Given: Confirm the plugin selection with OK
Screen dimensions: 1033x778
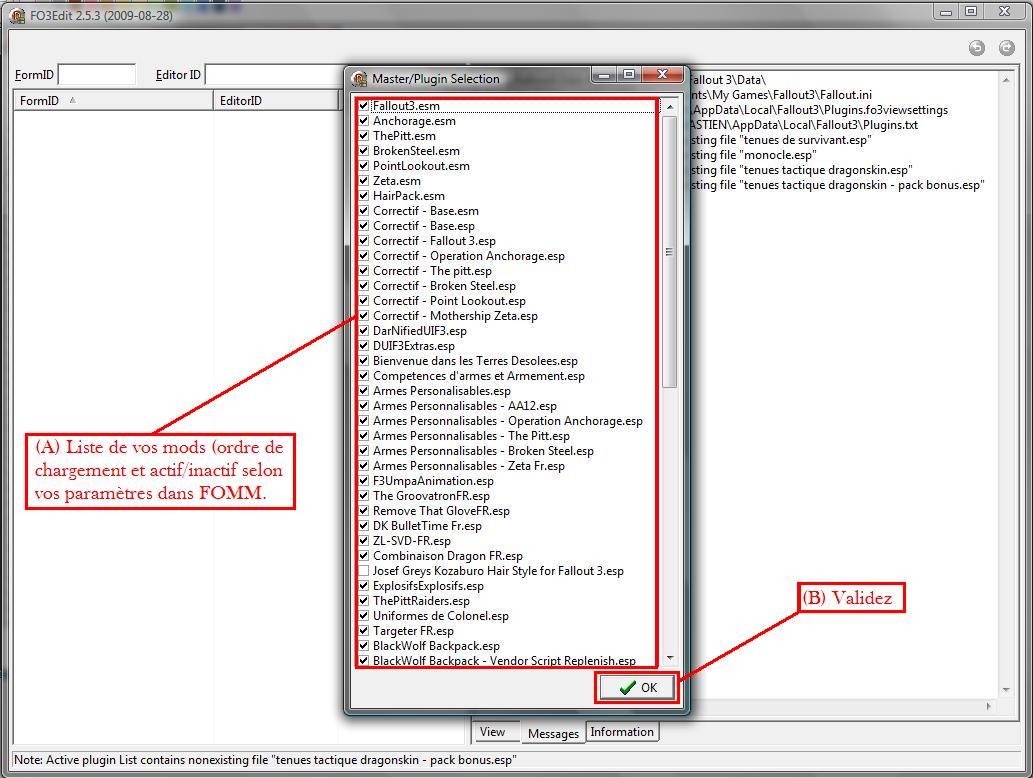Looking at the screenshot, I should (637, 688).
